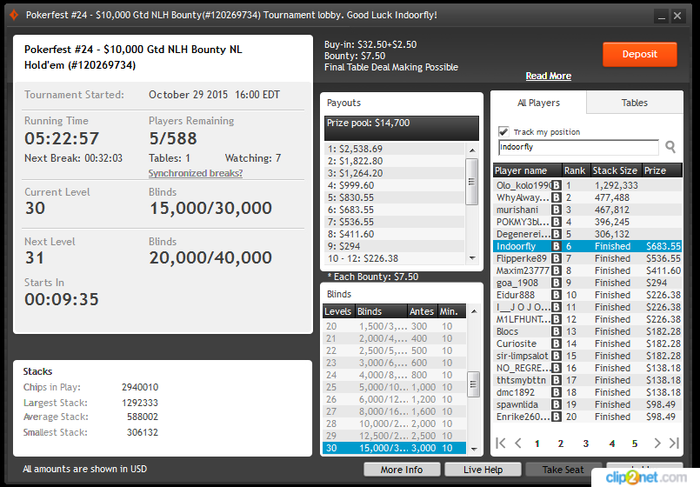Click bounty B icon beside murishani

point(556,210)
